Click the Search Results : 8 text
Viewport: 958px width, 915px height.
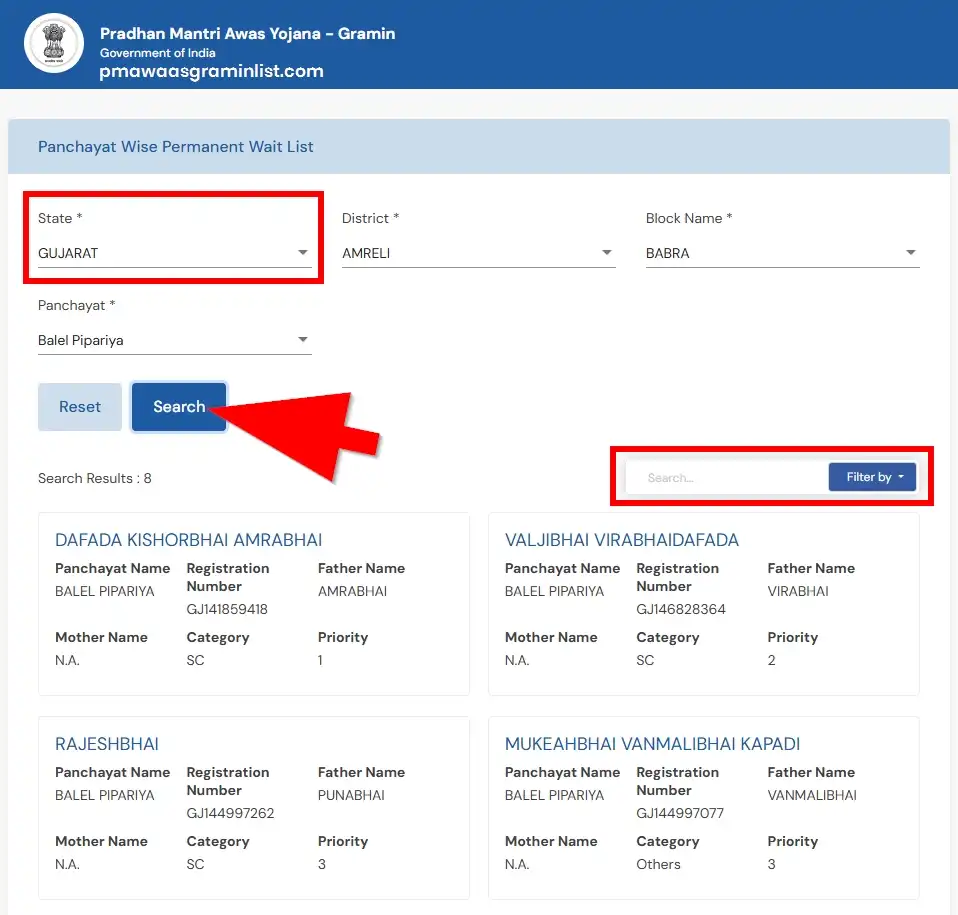(95, 478)
